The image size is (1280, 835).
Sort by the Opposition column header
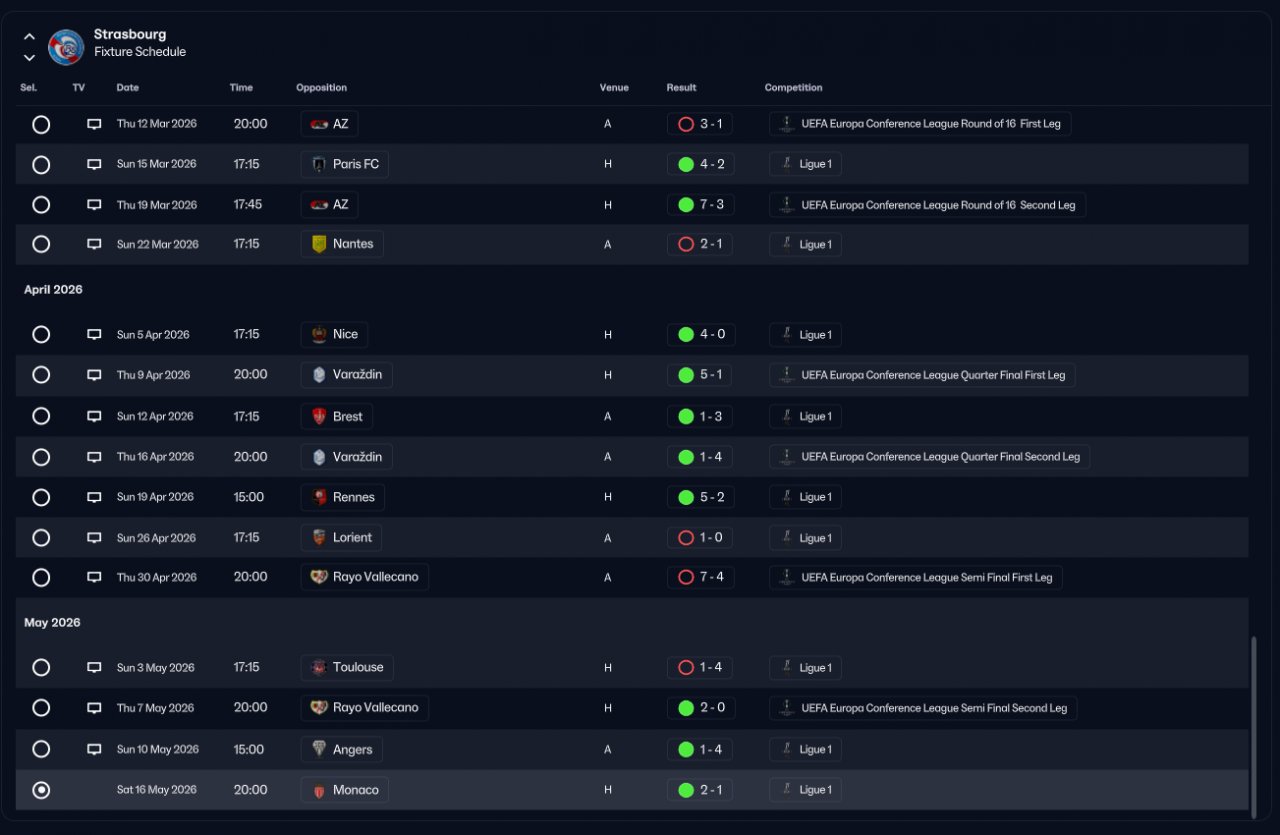(x=321, y=88)
